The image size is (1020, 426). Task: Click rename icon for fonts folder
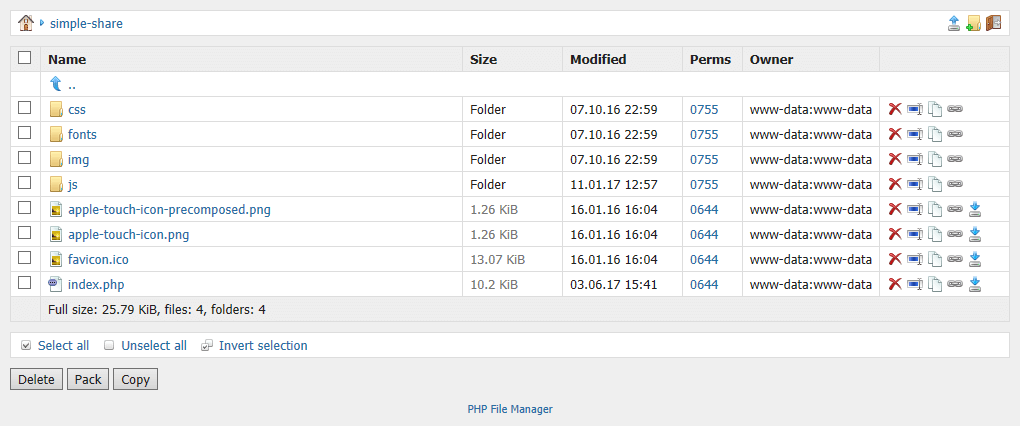tap(914, 134)
